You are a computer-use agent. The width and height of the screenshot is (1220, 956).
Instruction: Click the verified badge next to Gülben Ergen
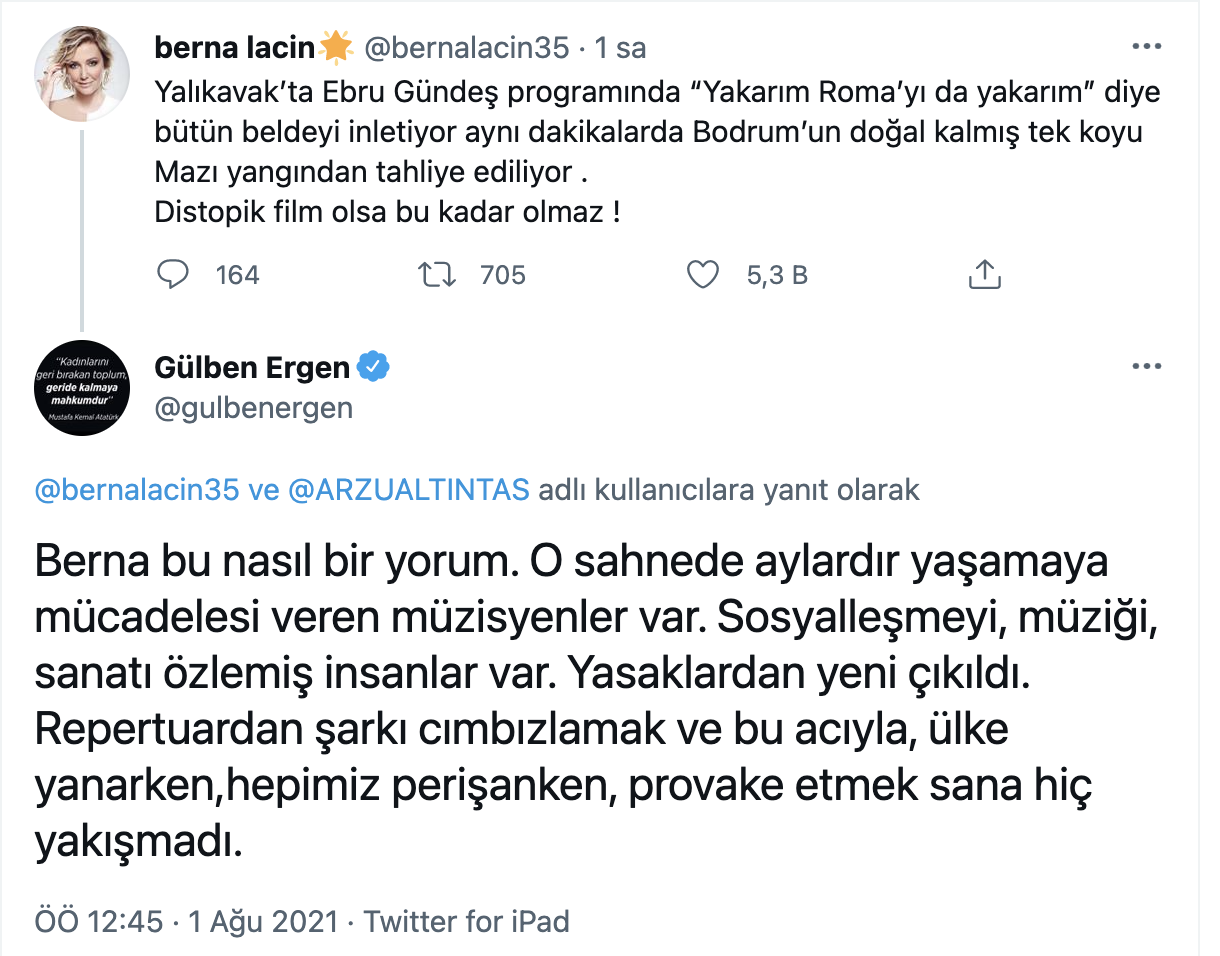click(x=374, y=366)
